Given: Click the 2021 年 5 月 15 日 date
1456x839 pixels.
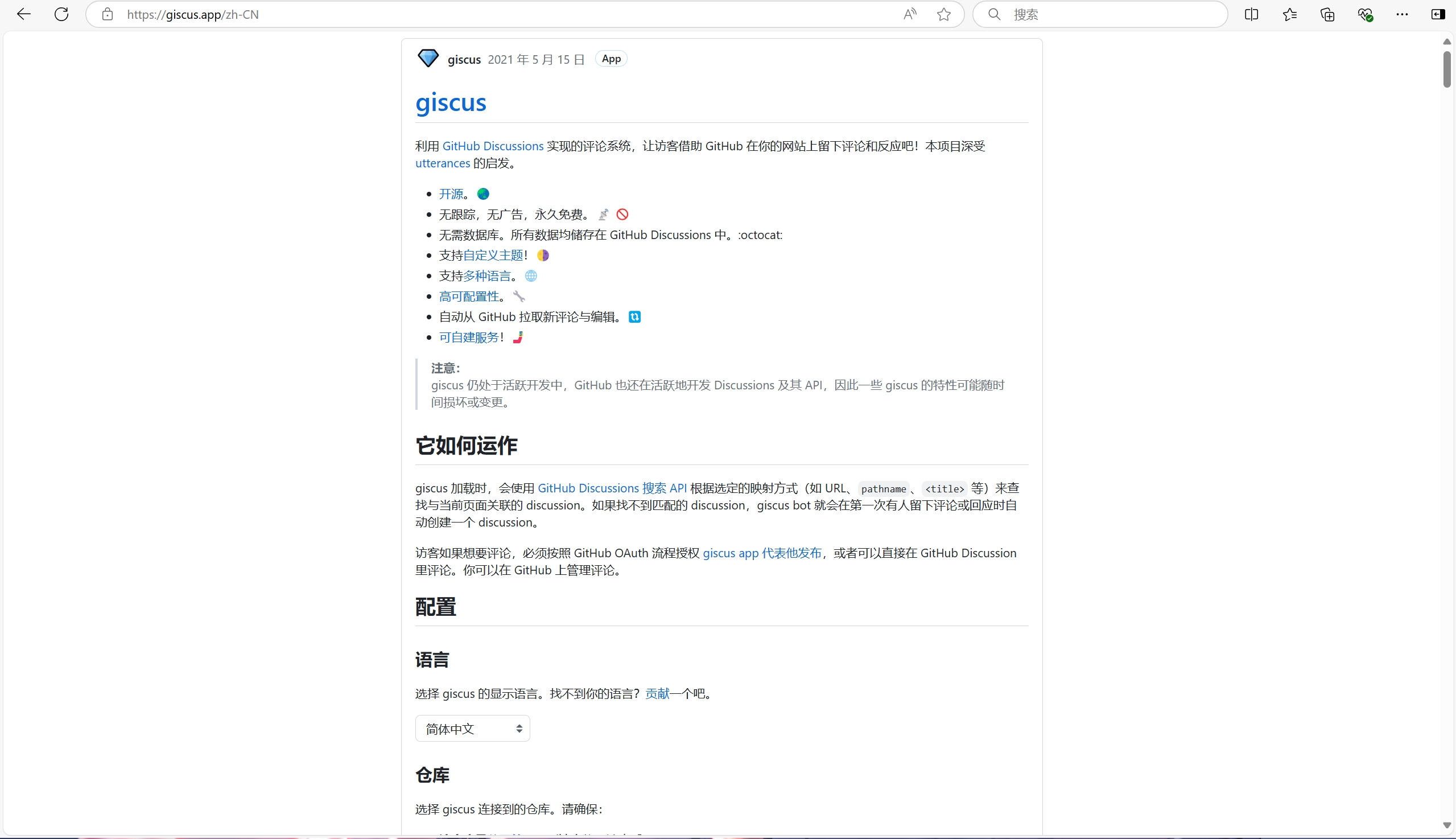Looking at the screenshot, I should coord(536,59).
